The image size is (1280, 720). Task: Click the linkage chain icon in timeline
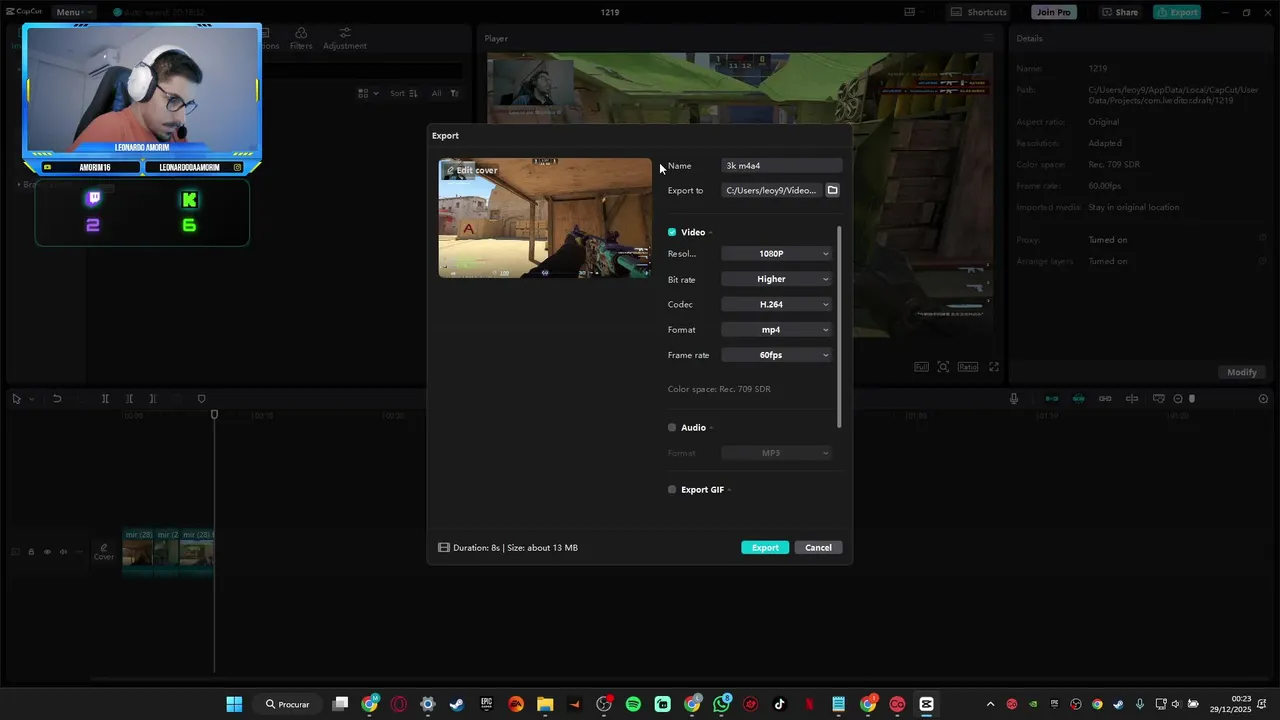1105,399
